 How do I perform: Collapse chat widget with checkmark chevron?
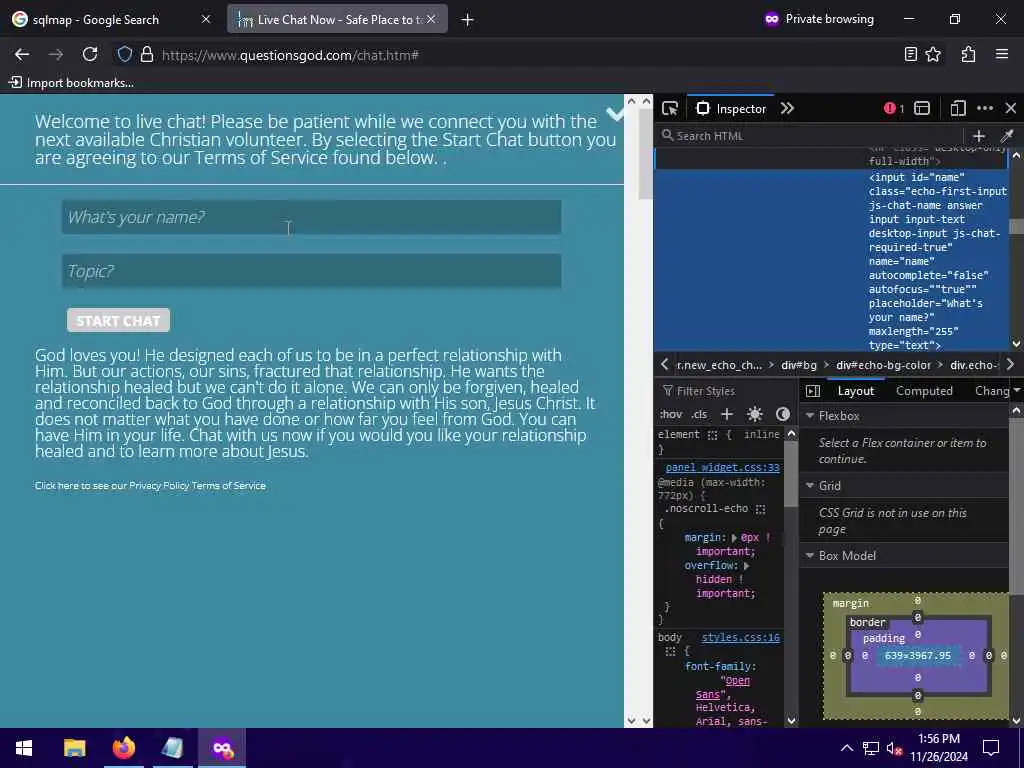pos(615,114)
